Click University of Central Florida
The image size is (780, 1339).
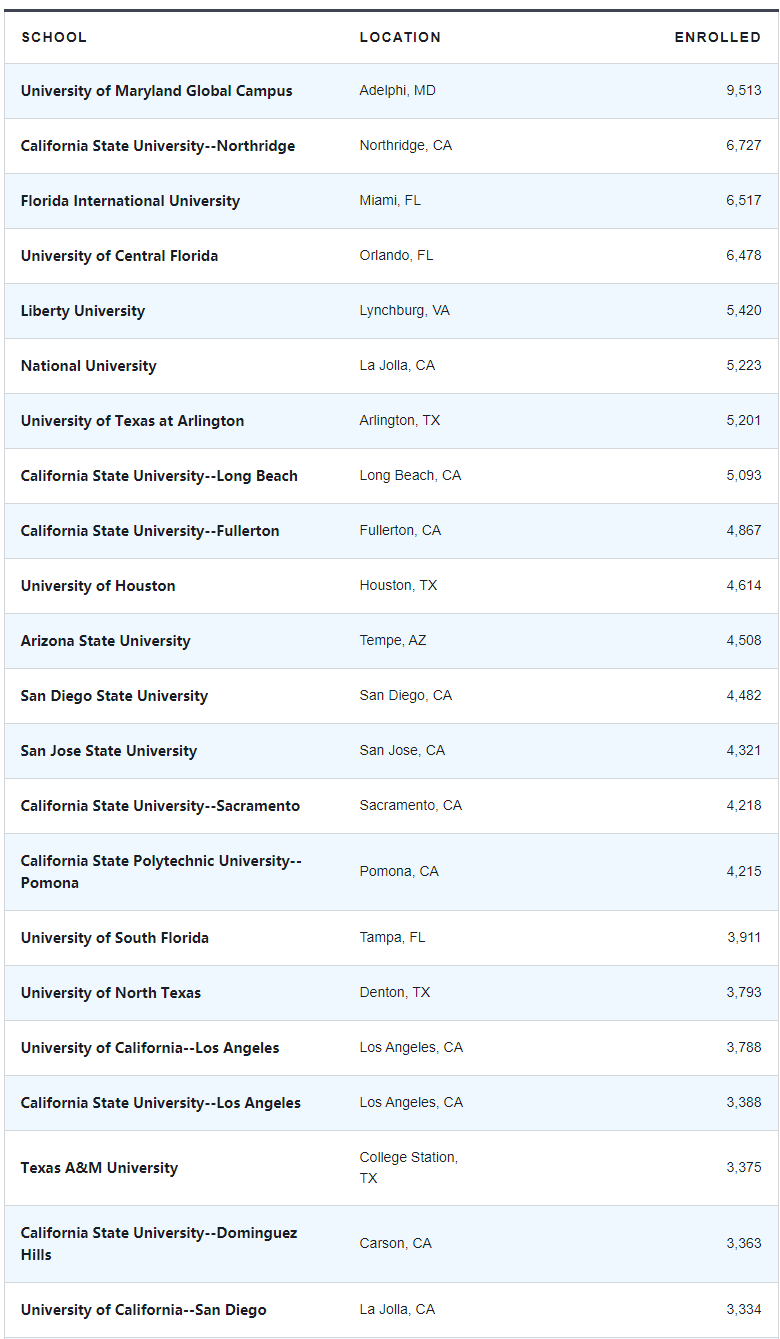coord(119,256)
